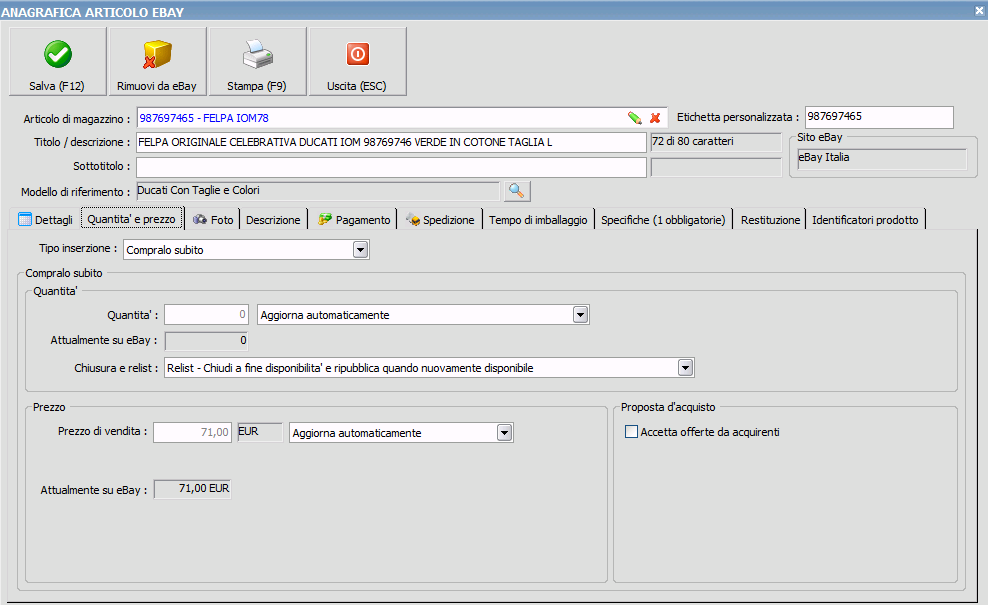Screen dimensions: 988x605
Task: Click into the Titolo / descrizione field
Action: point(391,142)
